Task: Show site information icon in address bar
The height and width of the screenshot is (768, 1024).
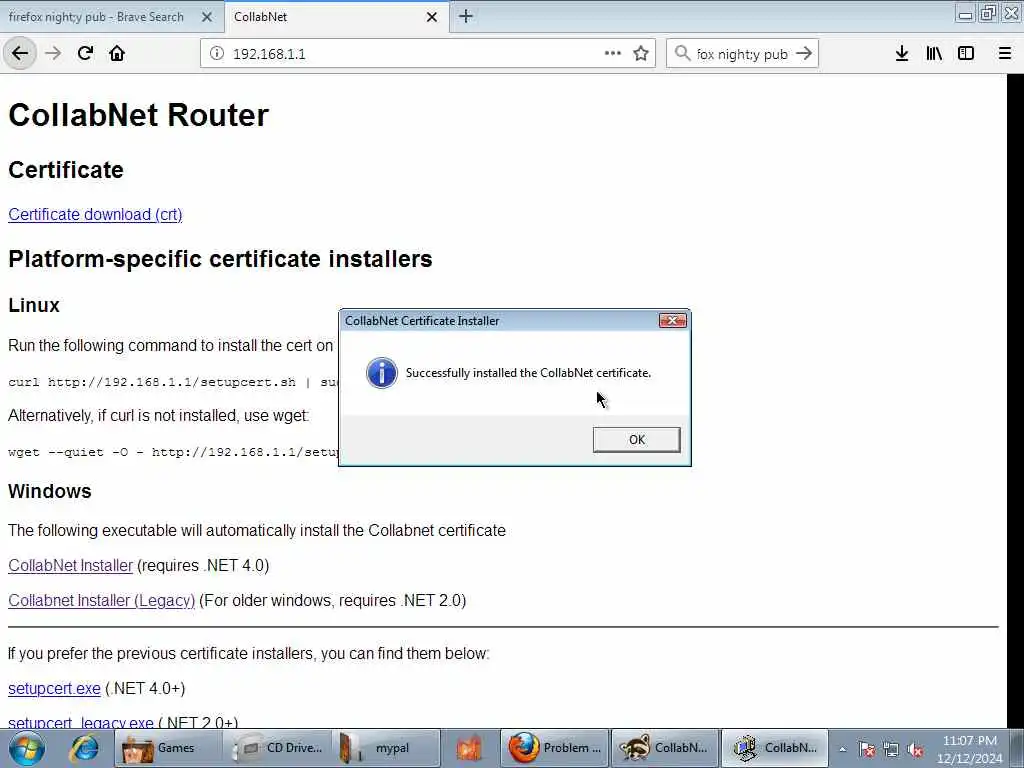Action: click(x=216, y=54)
